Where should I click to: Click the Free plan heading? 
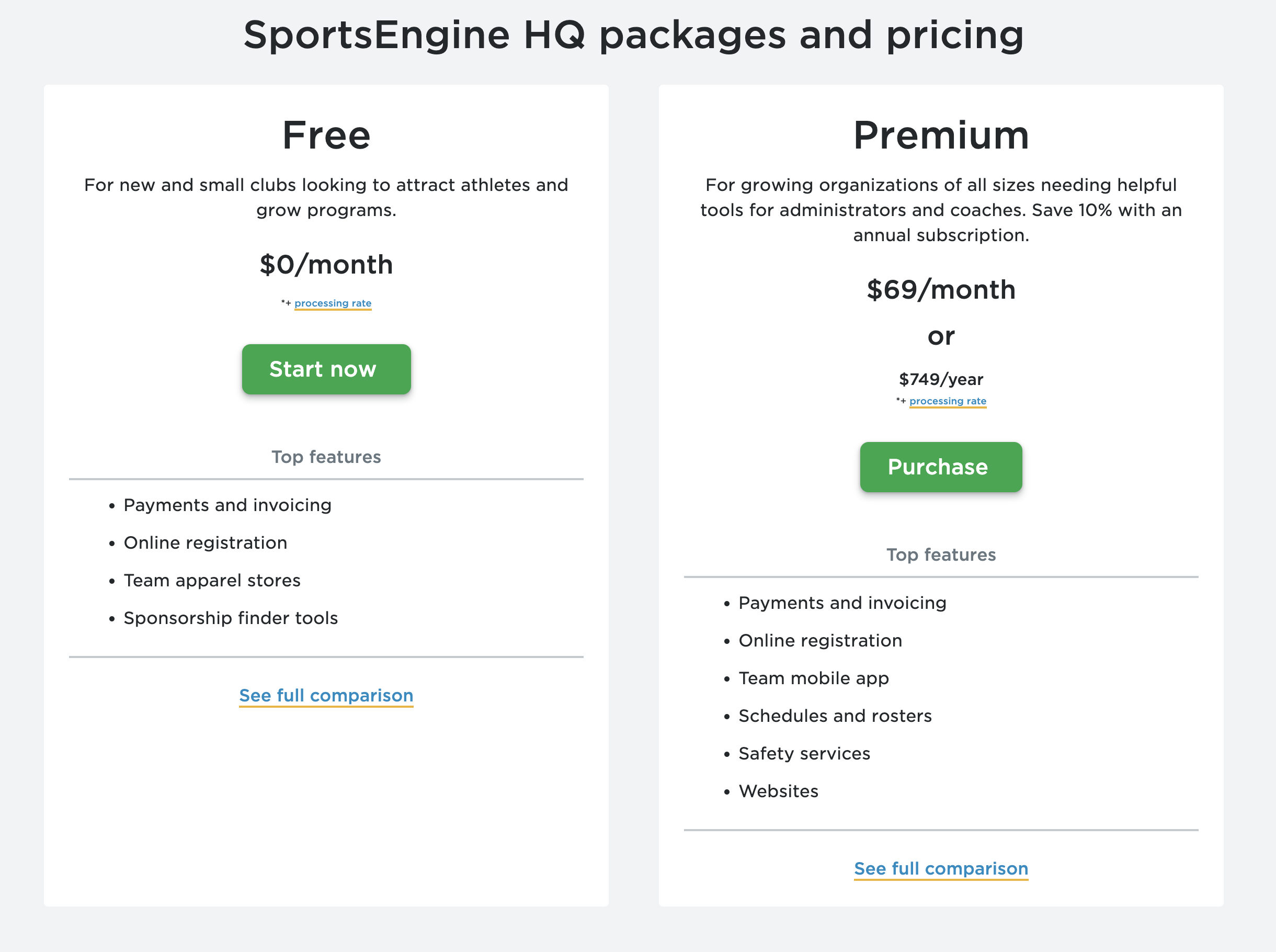pyautogui.click(x=326, y=135)
